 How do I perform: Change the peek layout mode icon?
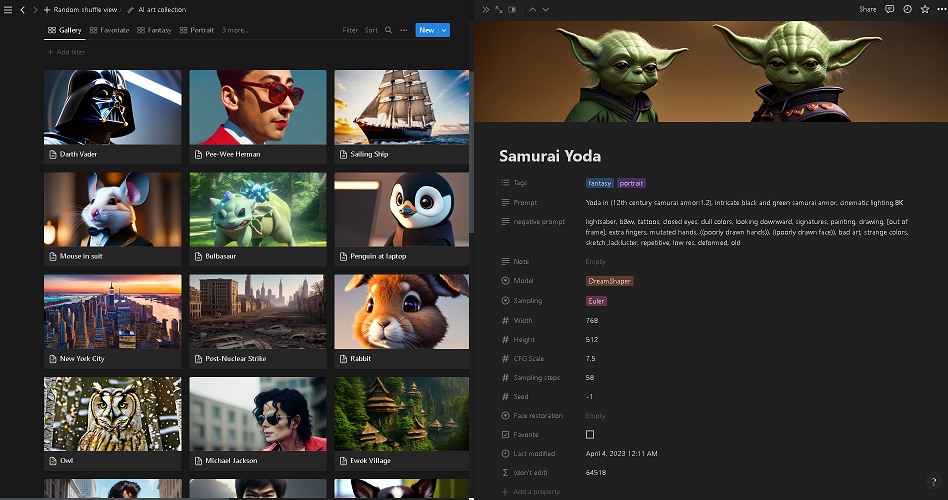pyautogui.click(x=512, y=10)
